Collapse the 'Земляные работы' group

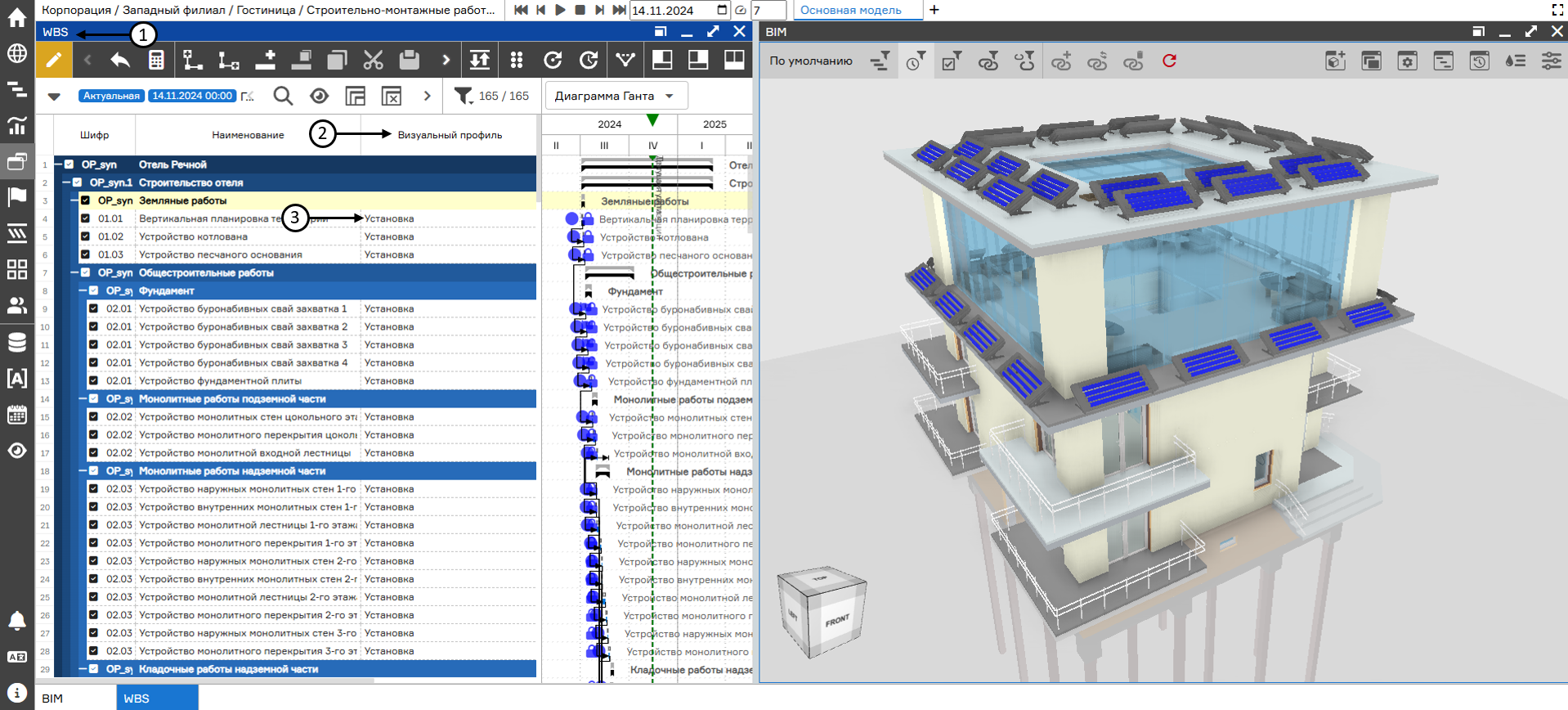coord(74,200)
